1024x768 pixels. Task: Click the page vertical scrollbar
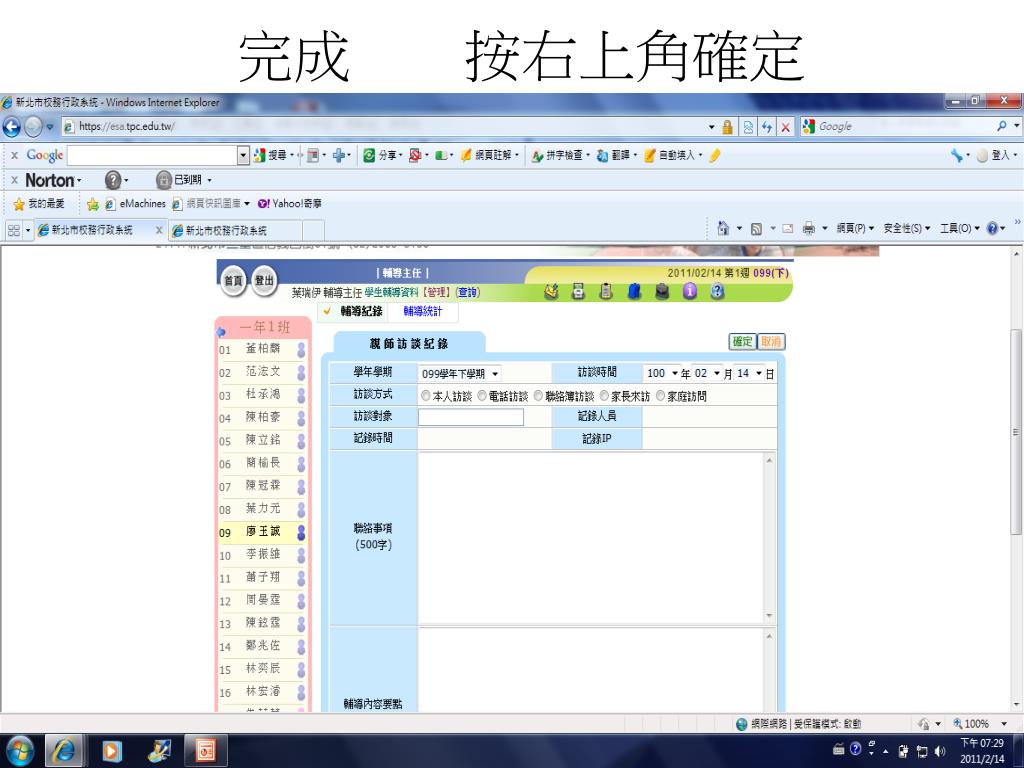point(1016,431)
